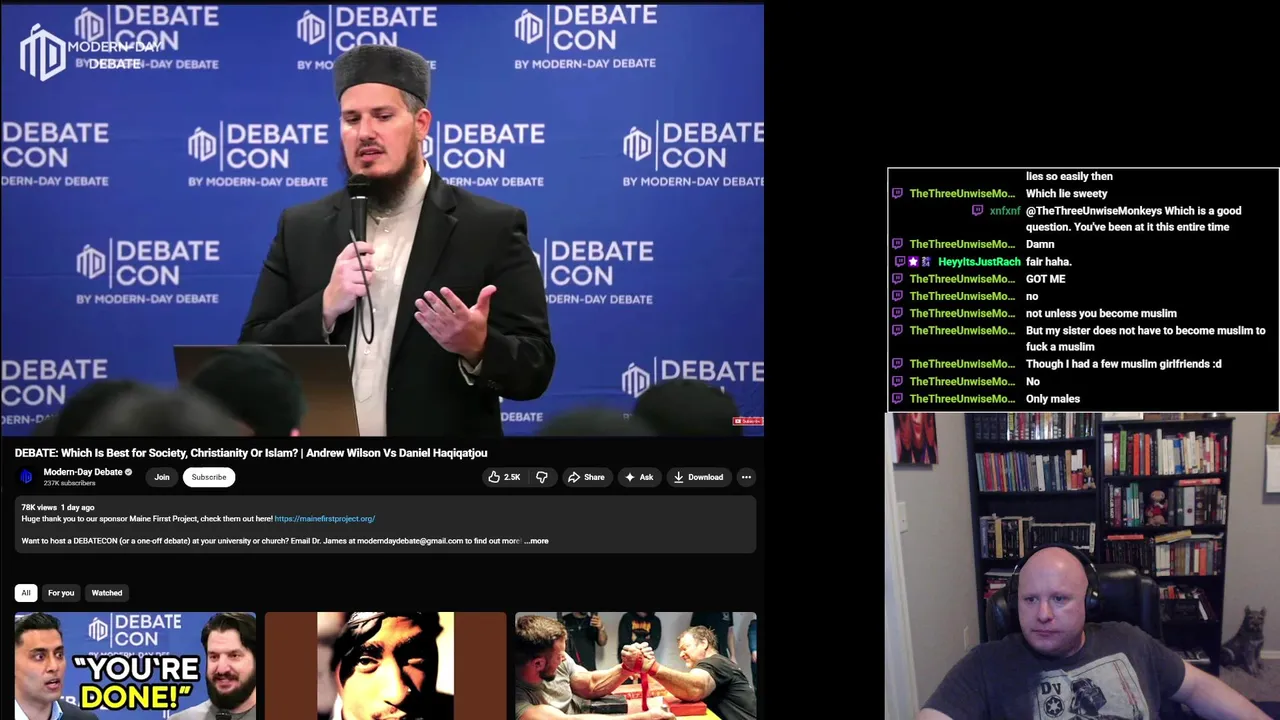Viewport: 1280px width, 720px height.
Task: Select the For you filter chip
Action: pyautogui.click(x=61, y=593)
